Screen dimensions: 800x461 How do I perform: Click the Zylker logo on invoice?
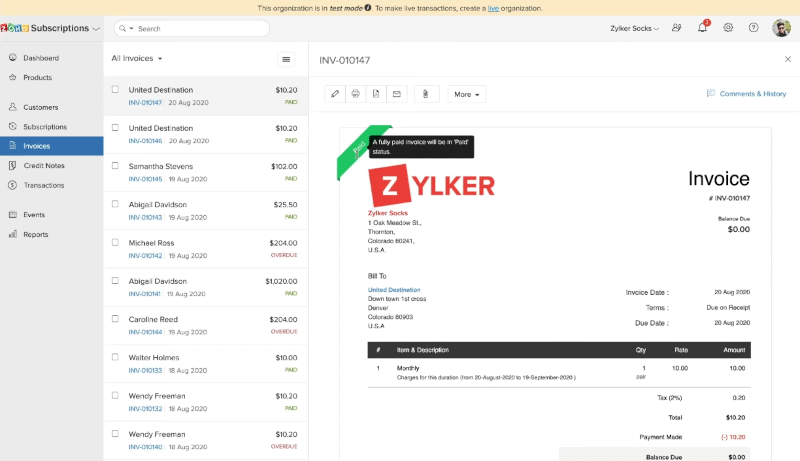[x=431, y=185]
